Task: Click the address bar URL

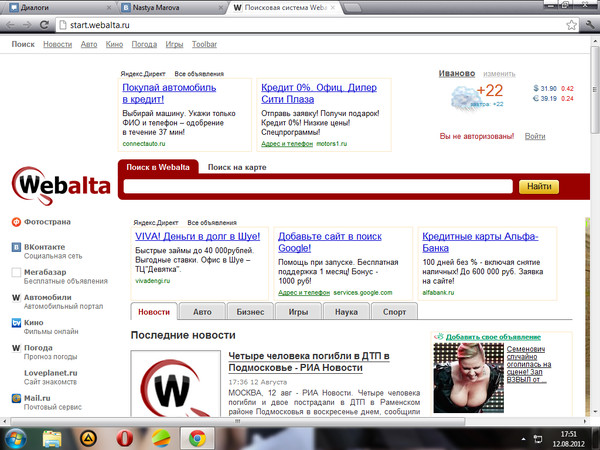Action: [99, 25]
